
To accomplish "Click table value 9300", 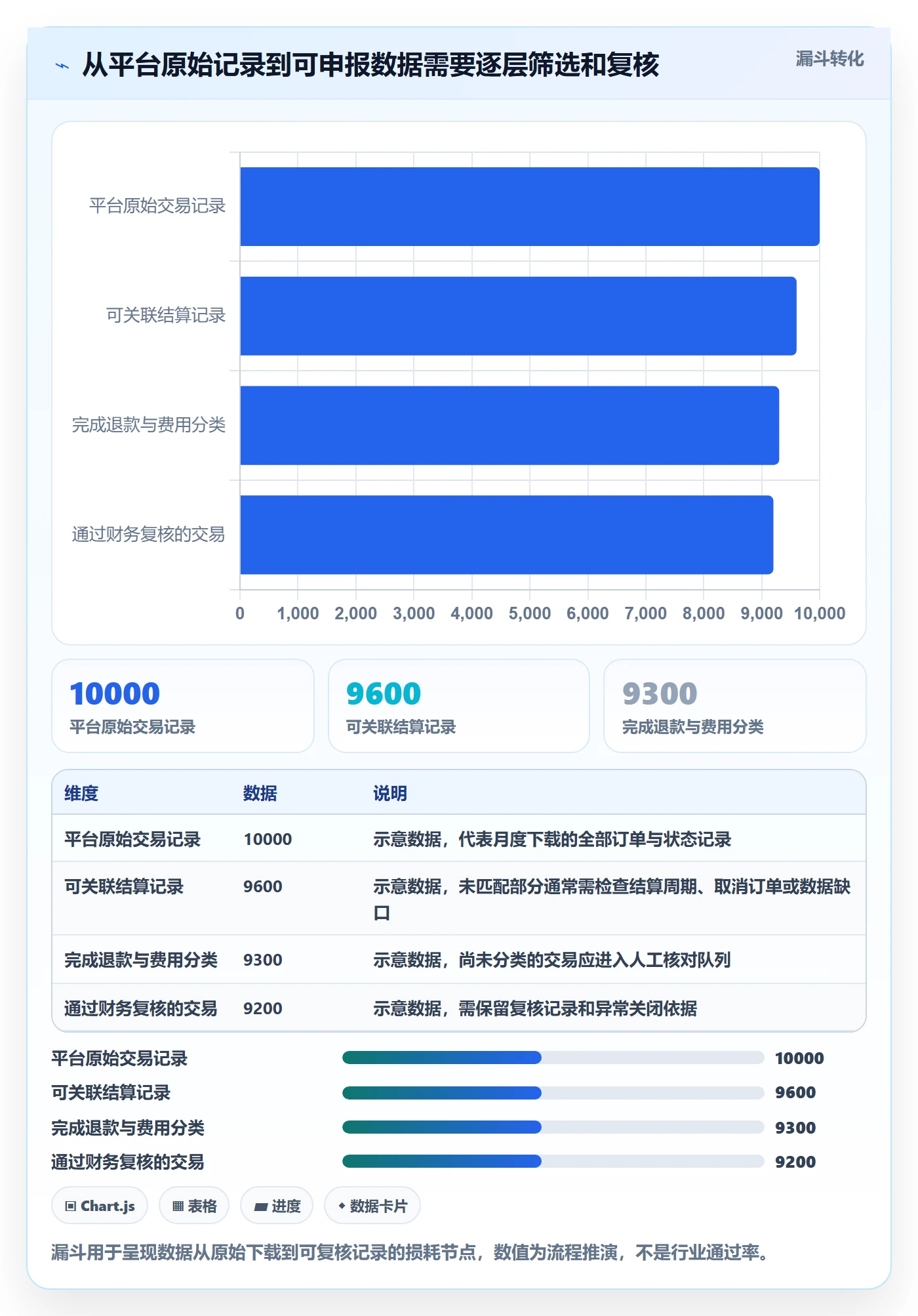I will point(263,960).
